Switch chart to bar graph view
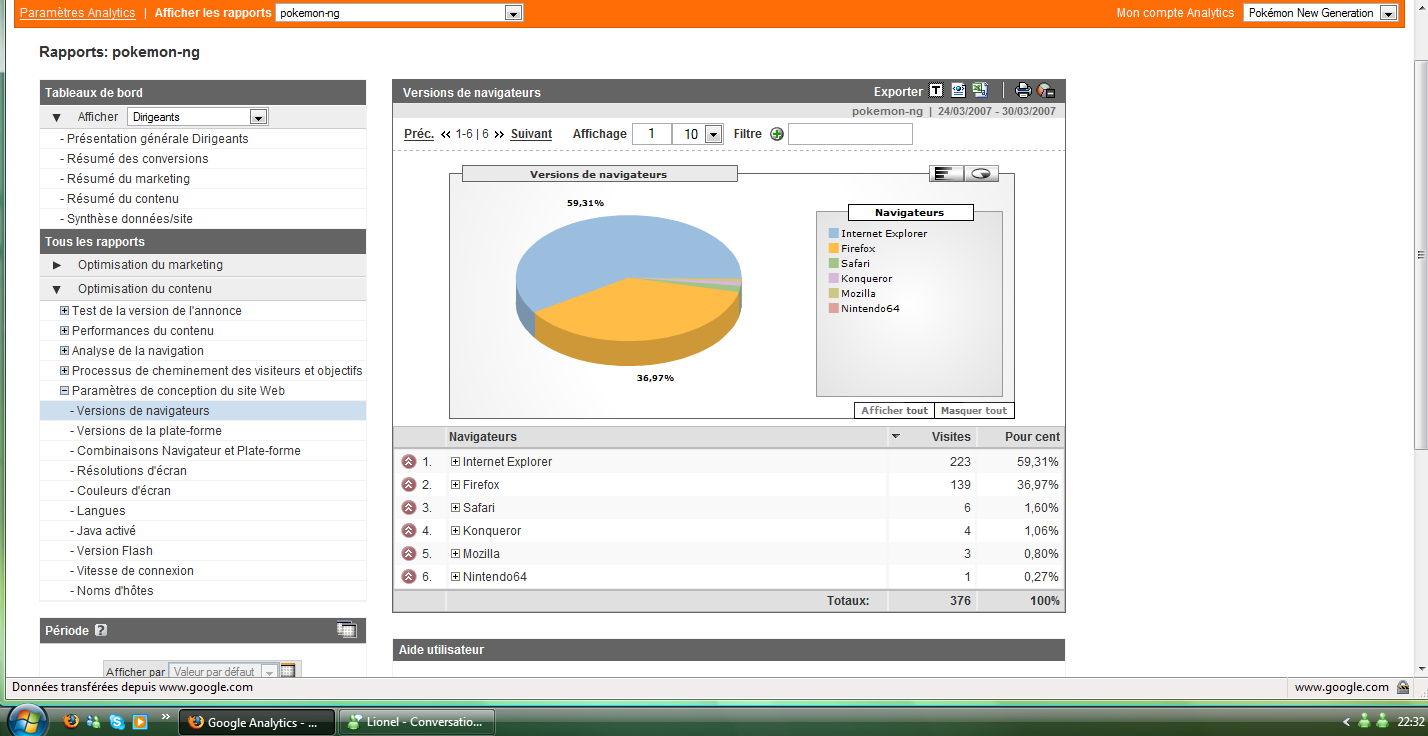 (x=946, y=173)
